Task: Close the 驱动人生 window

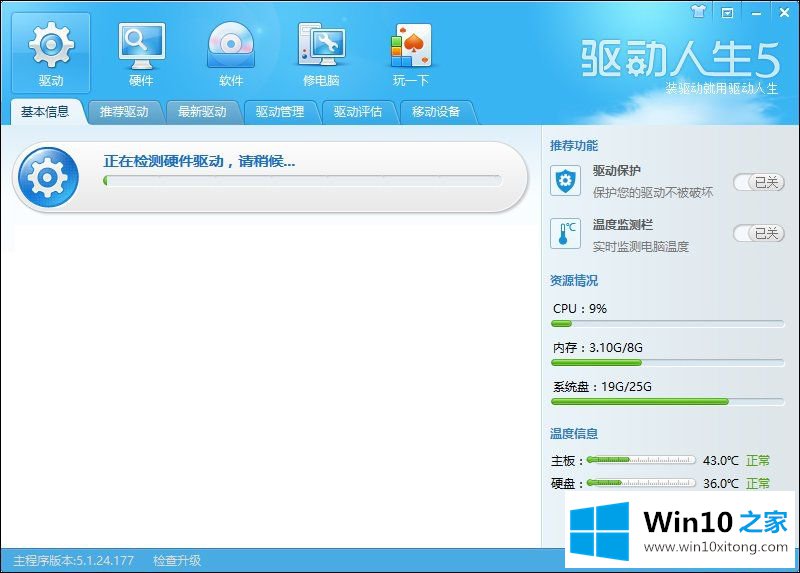Action: [x=785, y=13]
